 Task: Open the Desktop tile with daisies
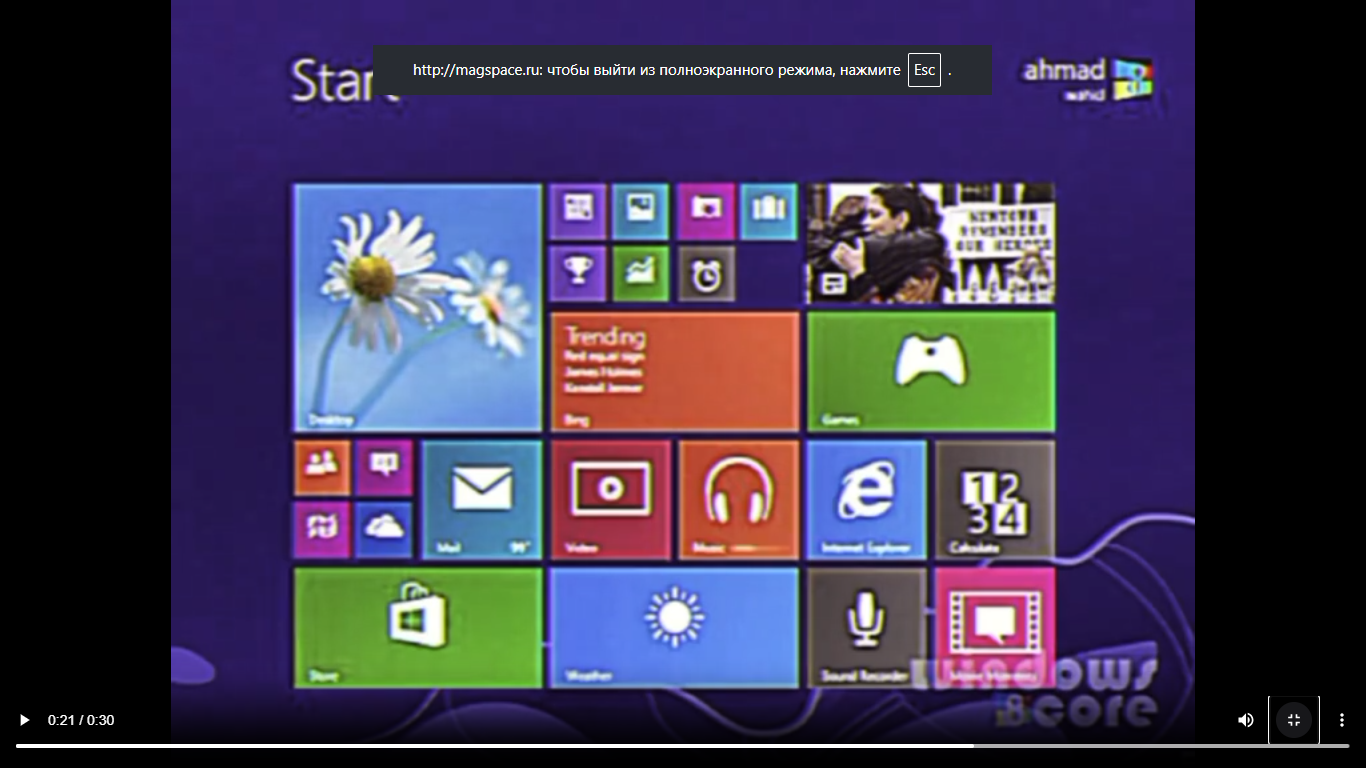pyautogui.click(x=417, y=307)
